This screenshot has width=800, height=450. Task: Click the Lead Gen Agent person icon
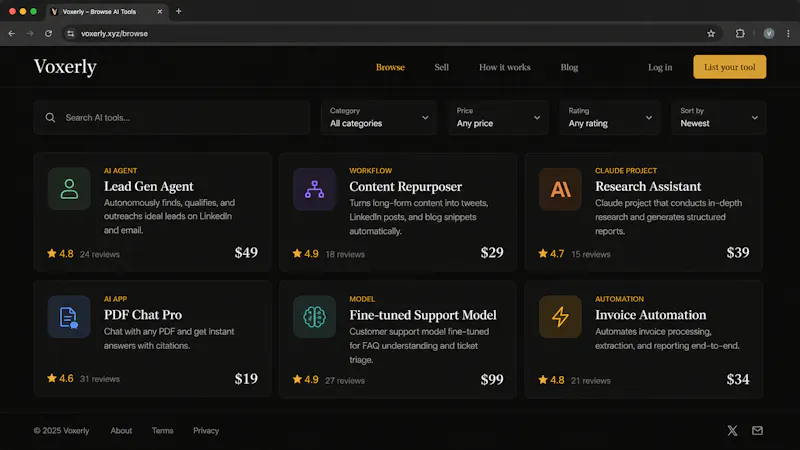pos(69,189)
